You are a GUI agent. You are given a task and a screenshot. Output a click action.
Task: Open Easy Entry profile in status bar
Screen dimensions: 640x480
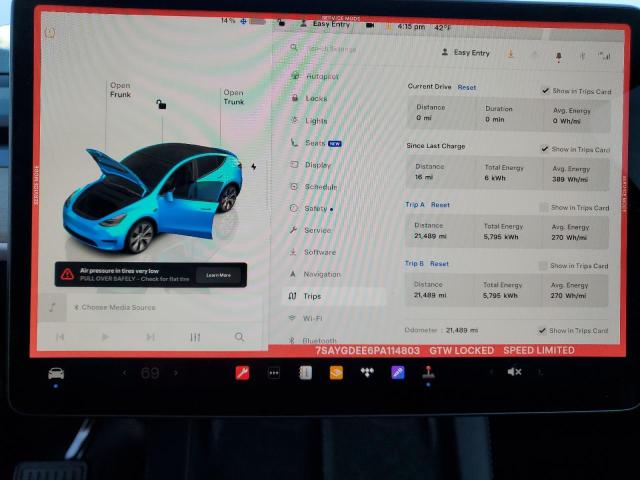[x=325, y=24]
